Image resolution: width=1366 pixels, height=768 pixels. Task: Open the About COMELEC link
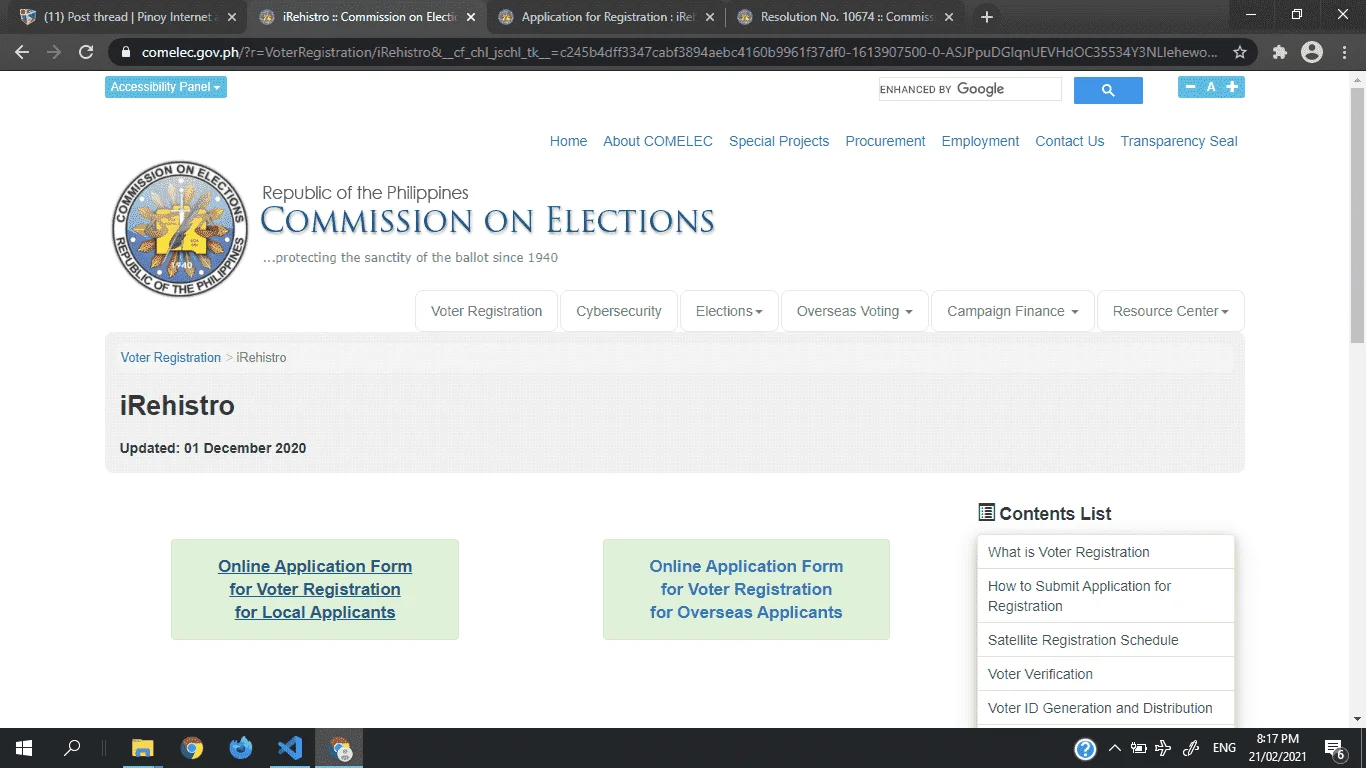point(658,141)
